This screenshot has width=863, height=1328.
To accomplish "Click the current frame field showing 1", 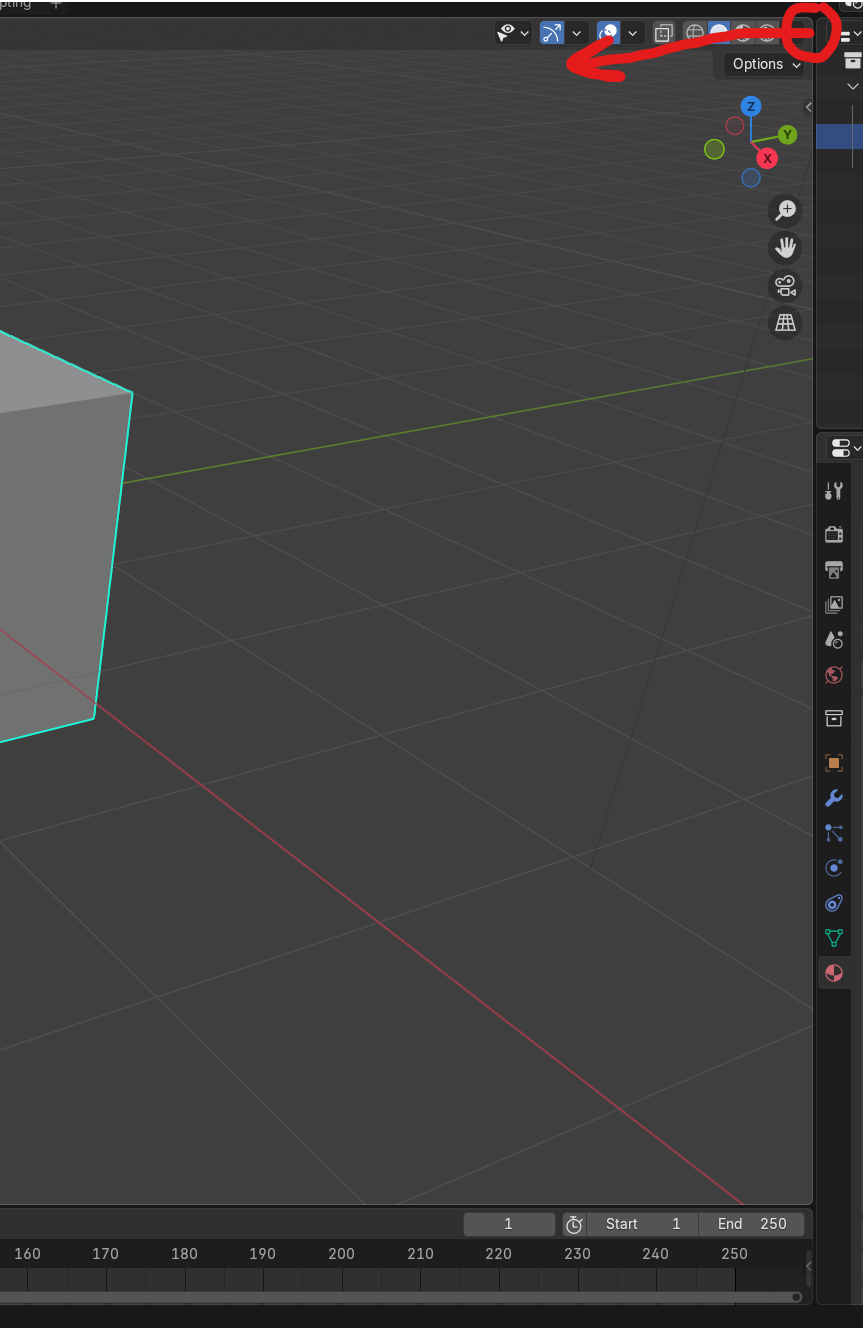I will coord(509,1224).
